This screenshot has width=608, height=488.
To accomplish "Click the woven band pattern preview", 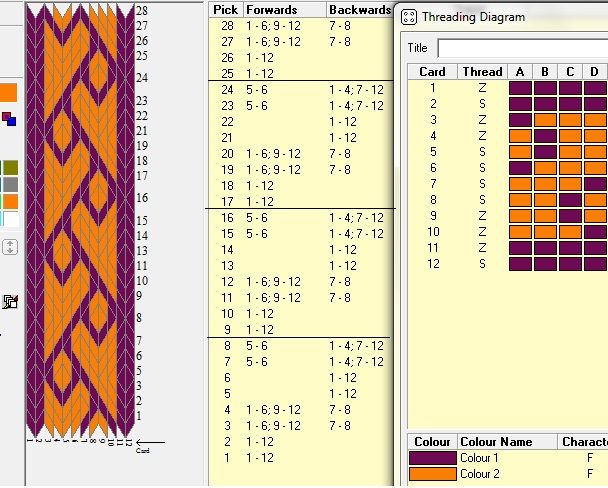I will [80, 221].
